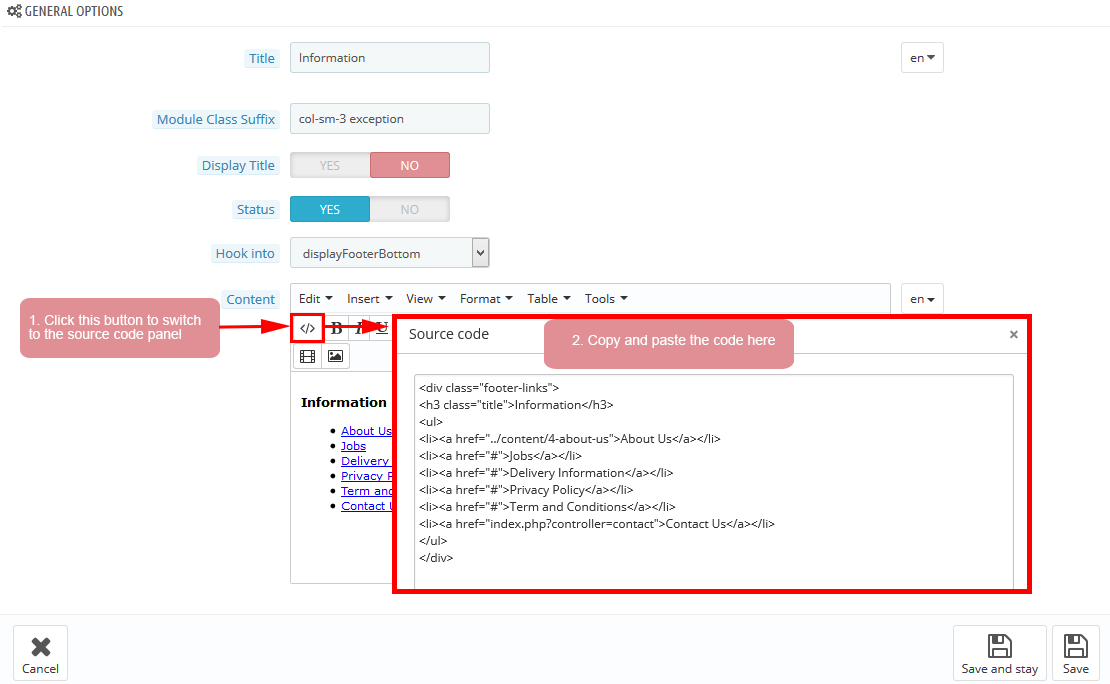The width and height of the screenshot is (1110, 684).
Task: Click inside the source code textarea
Action: 714,482
